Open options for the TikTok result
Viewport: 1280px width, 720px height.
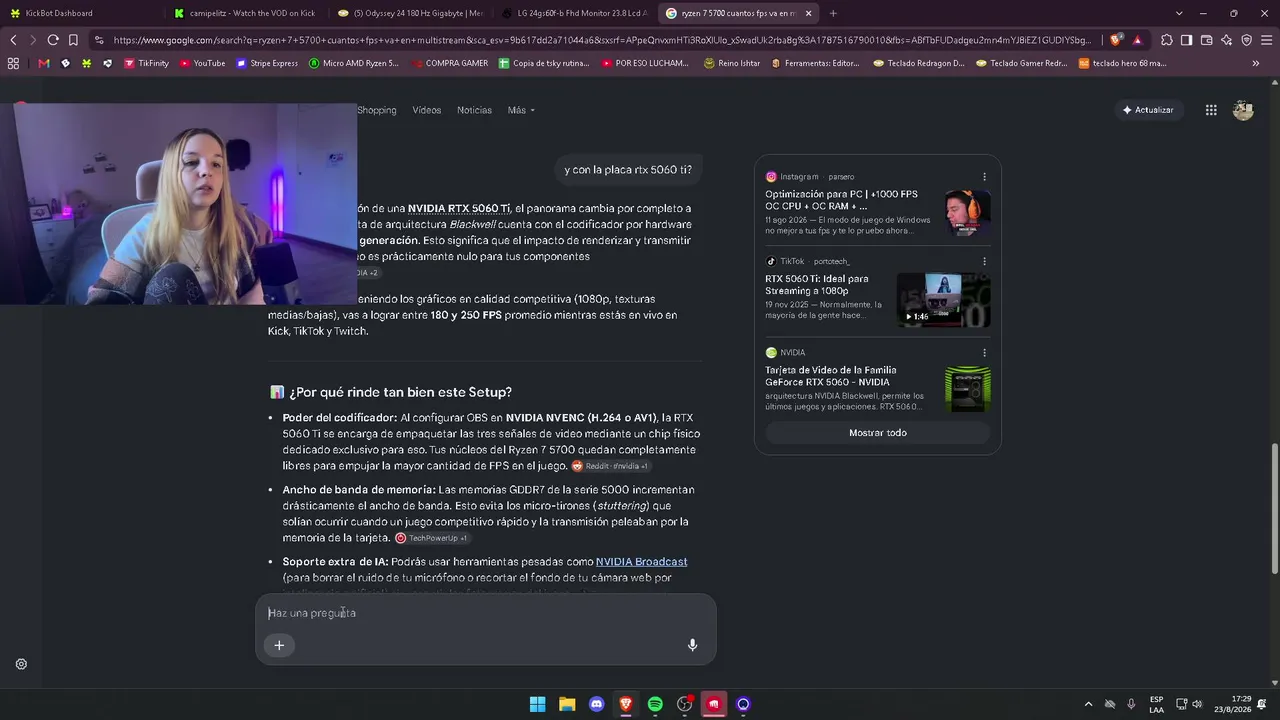coord(984,261)
